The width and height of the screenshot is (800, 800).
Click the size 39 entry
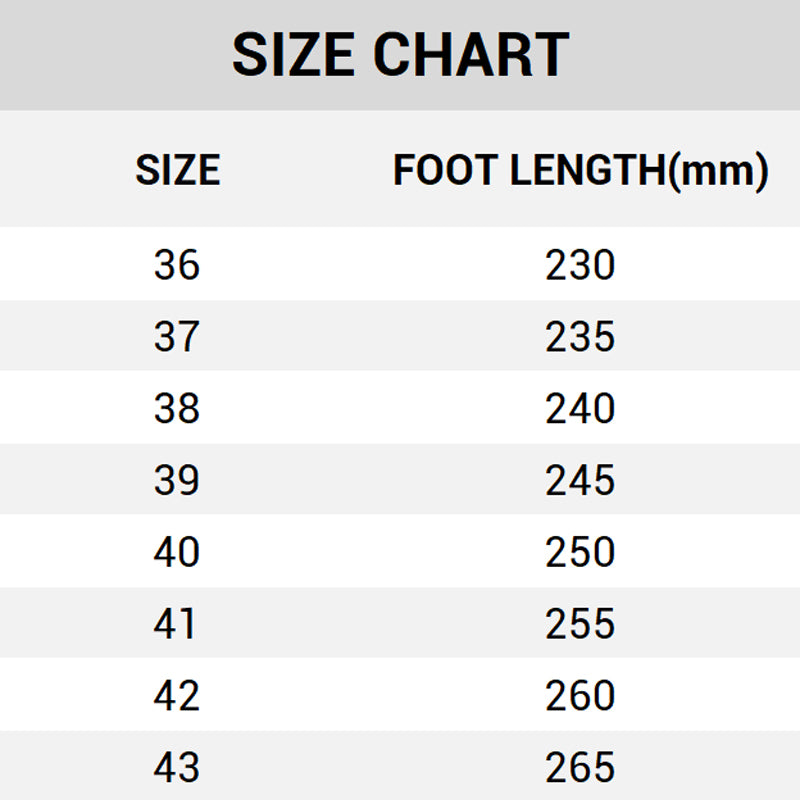coord(177,481)
